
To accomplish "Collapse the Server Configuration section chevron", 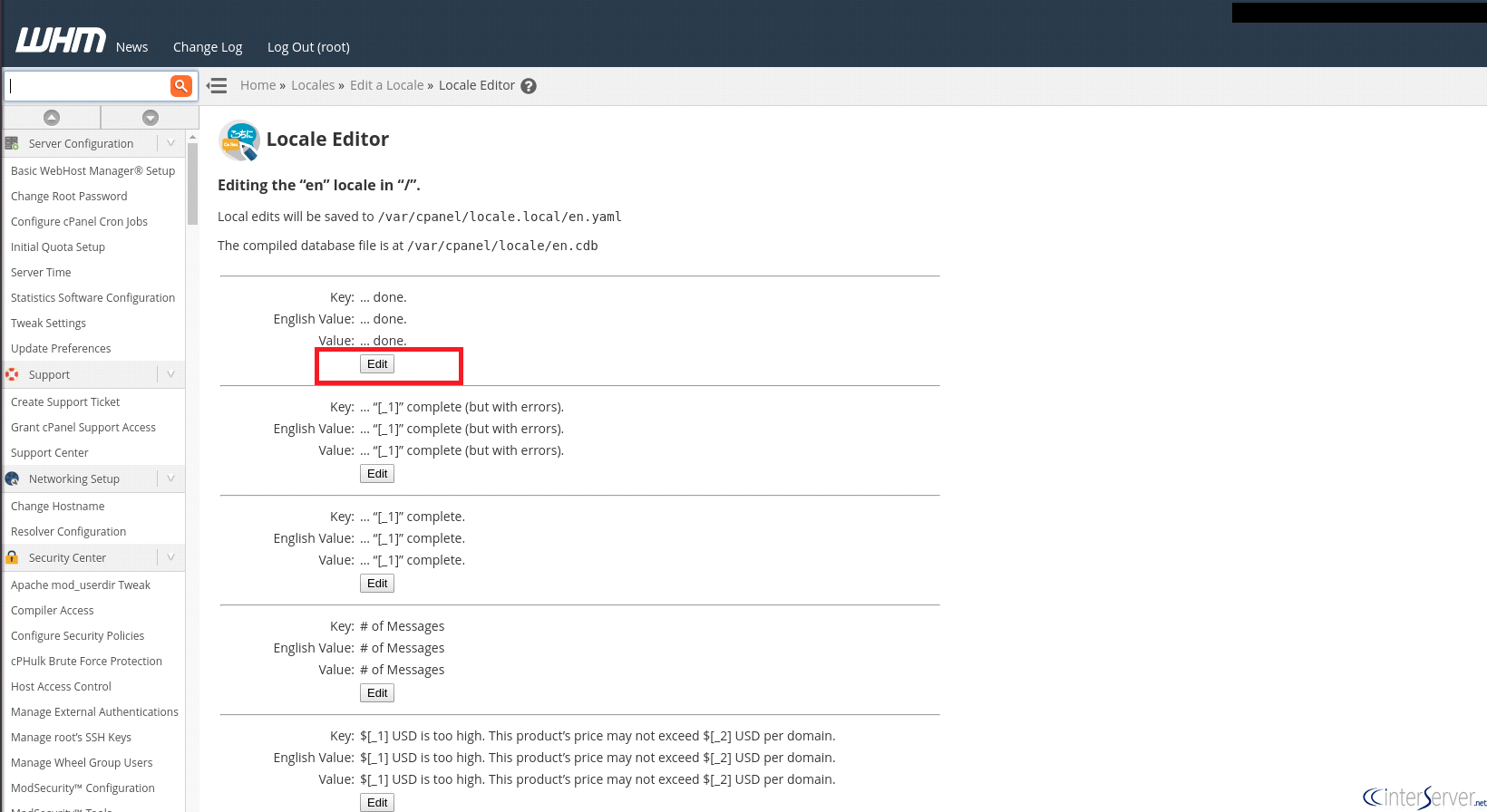I will coord(170,143).
